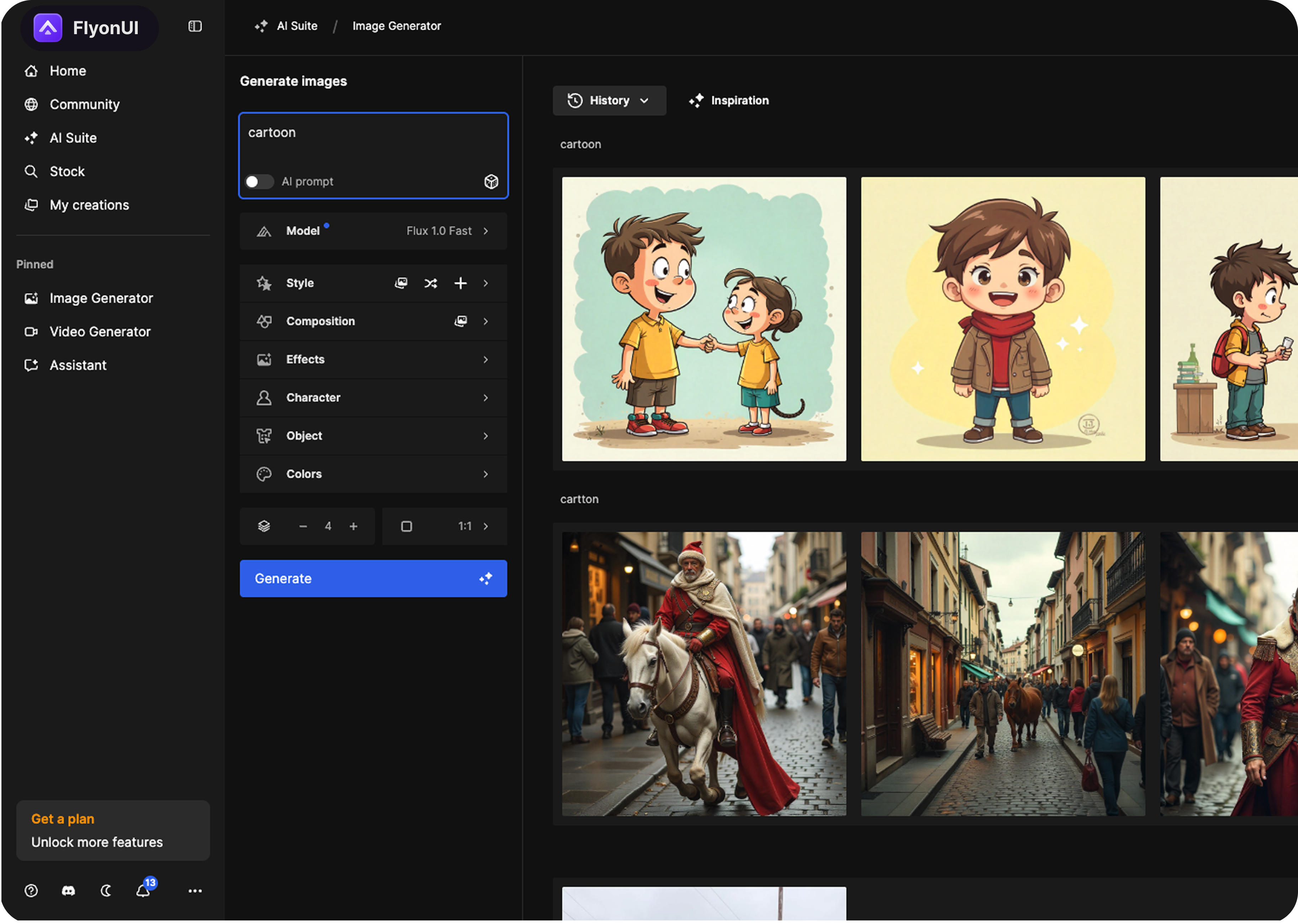Toggle dark mode moon icon
This screenshot has width=1298, height=924.
pos(106,891)
